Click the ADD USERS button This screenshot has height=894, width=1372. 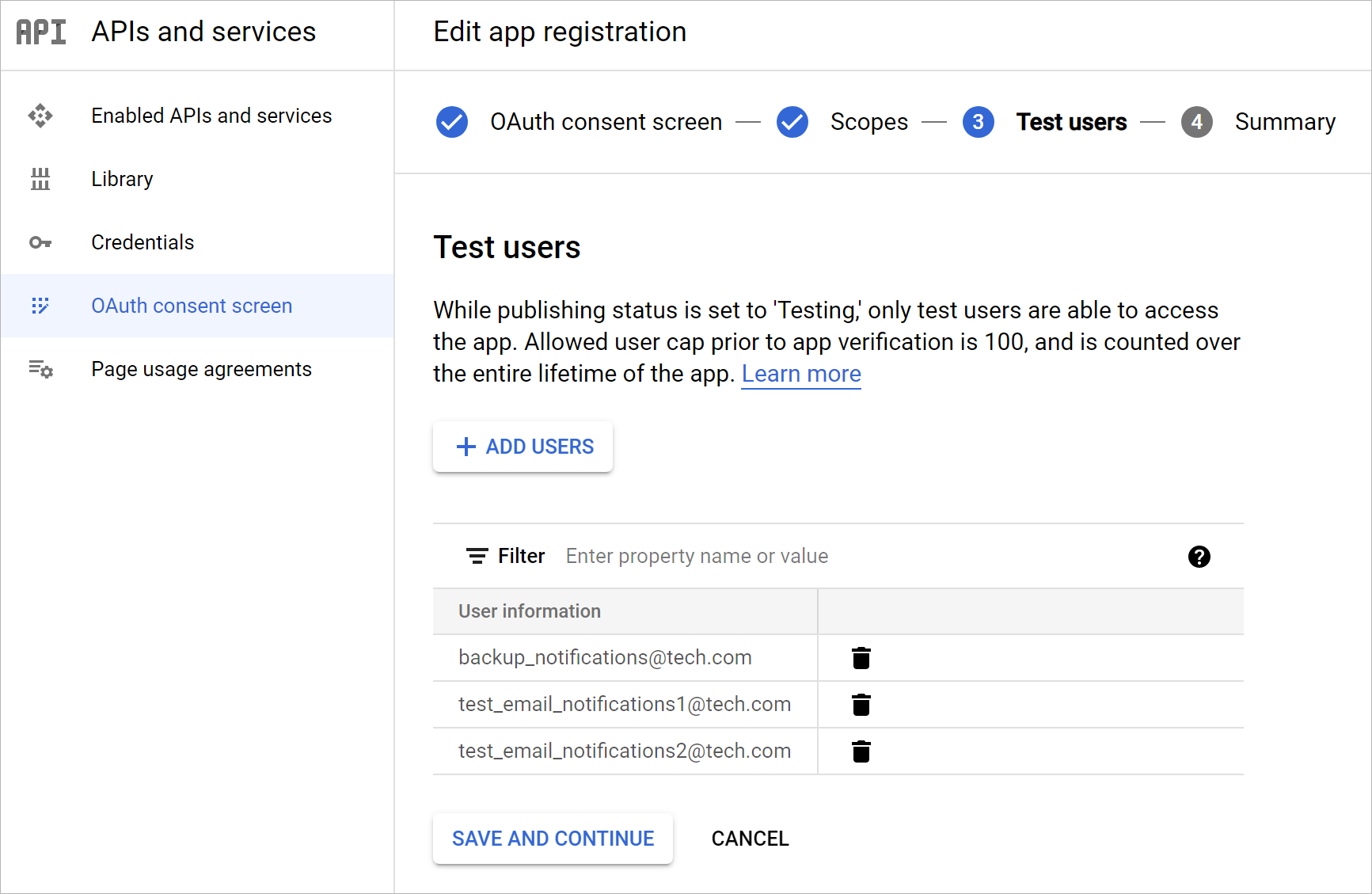pyautogui.click(x=523, y=447)
